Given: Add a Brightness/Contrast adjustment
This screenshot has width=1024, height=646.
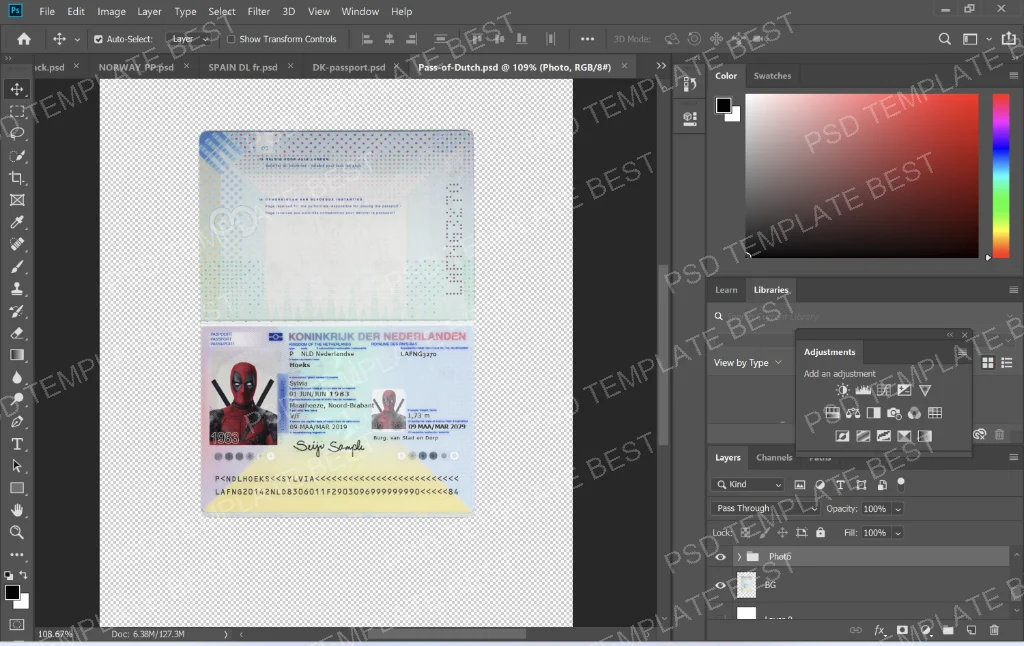Looking at the screenshot, I should click(842, 391).
